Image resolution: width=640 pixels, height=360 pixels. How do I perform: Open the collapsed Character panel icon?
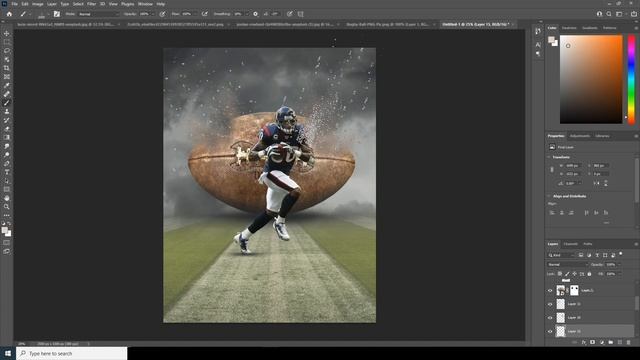coord(538,44)
